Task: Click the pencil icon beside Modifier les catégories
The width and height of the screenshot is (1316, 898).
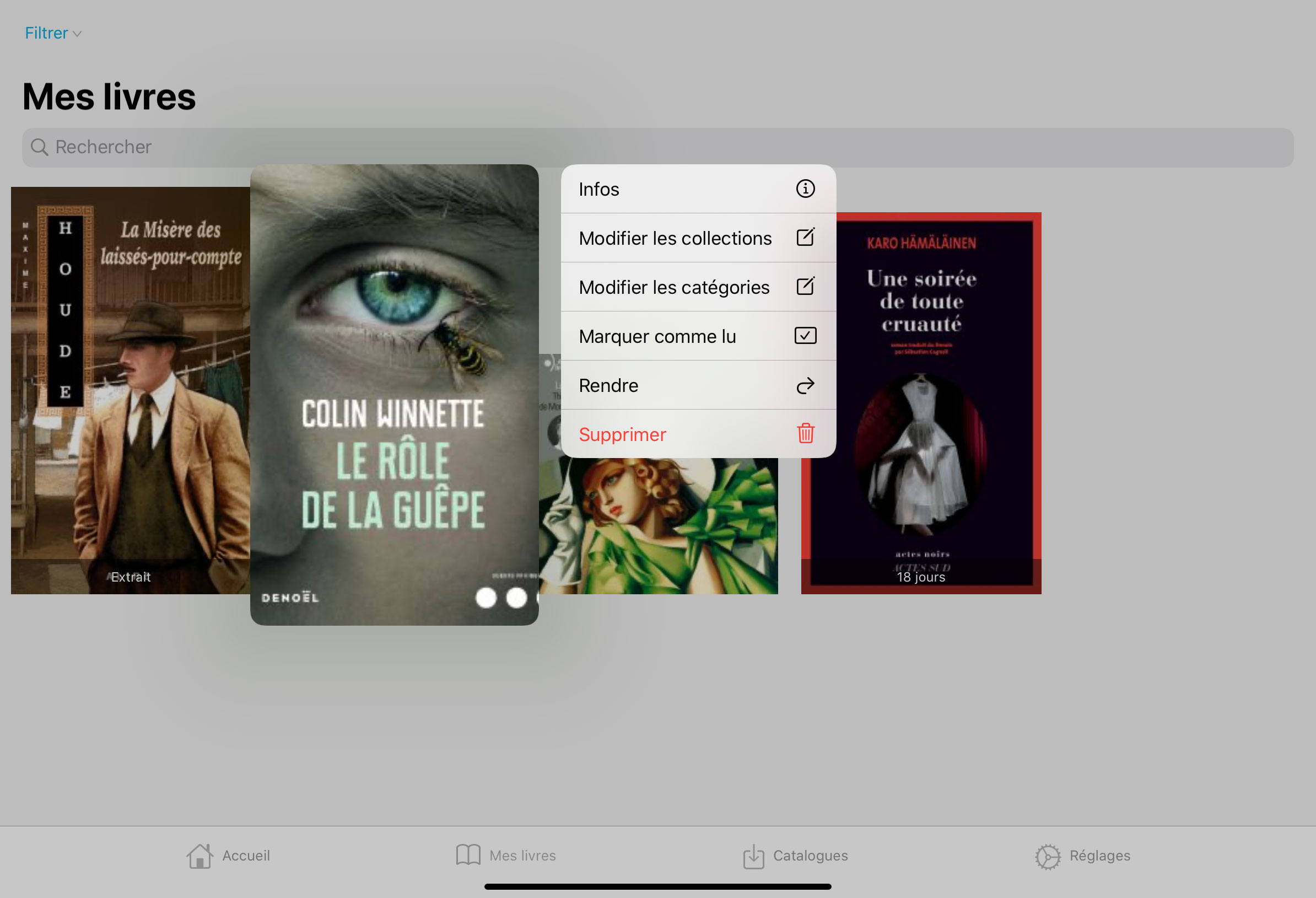Action: (805, 287)
